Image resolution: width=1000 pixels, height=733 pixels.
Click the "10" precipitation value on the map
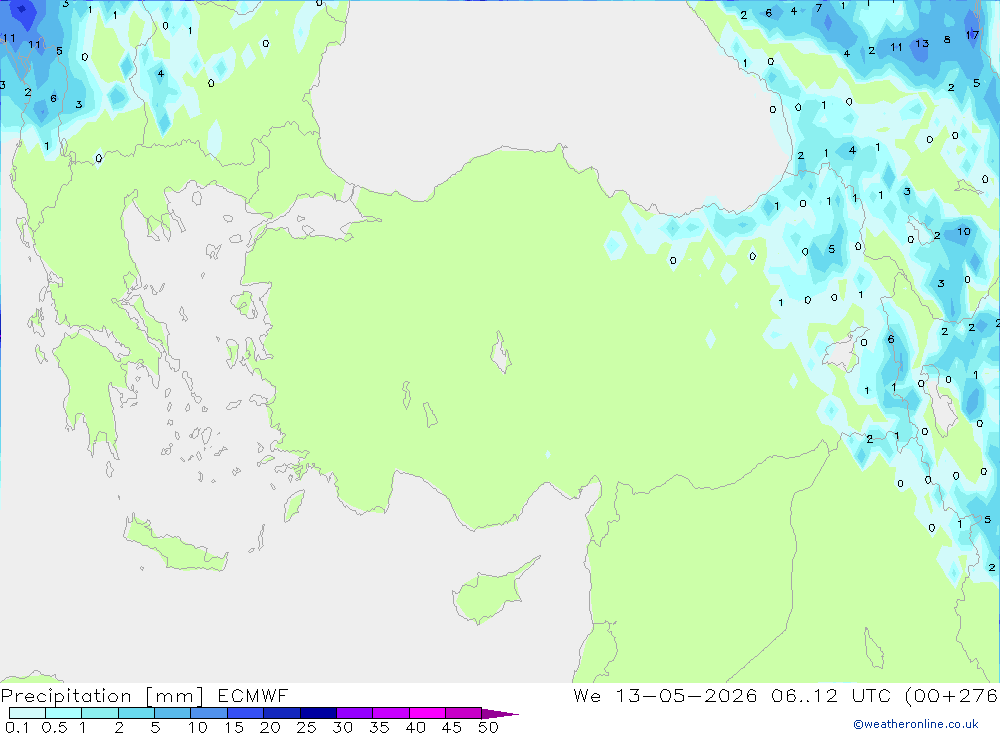pyautogui.click(x=964, y=232)
